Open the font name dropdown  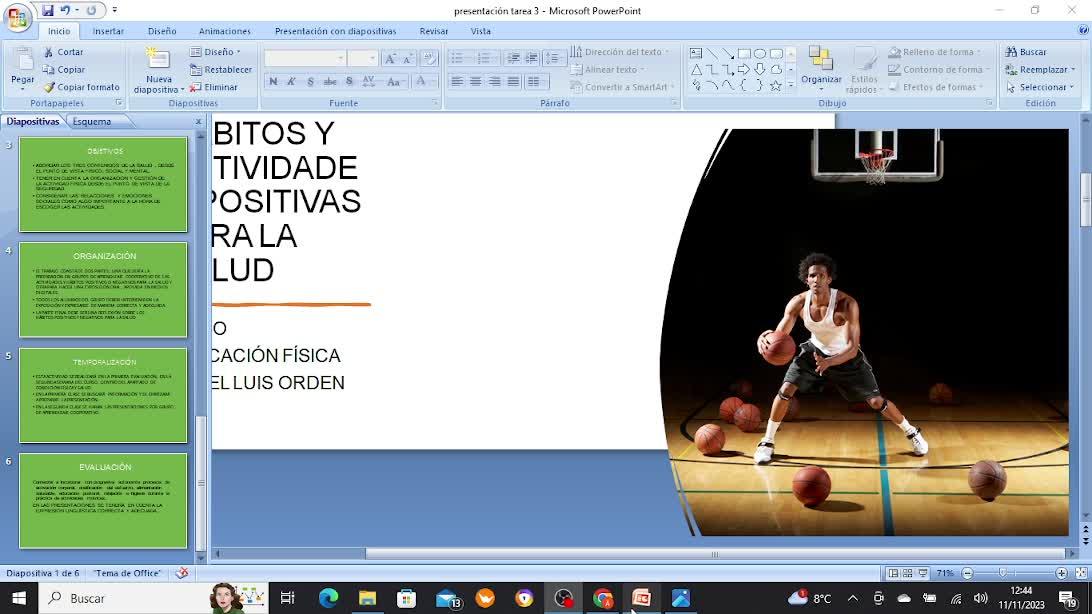pyautogui.click(x=341, y=58)
